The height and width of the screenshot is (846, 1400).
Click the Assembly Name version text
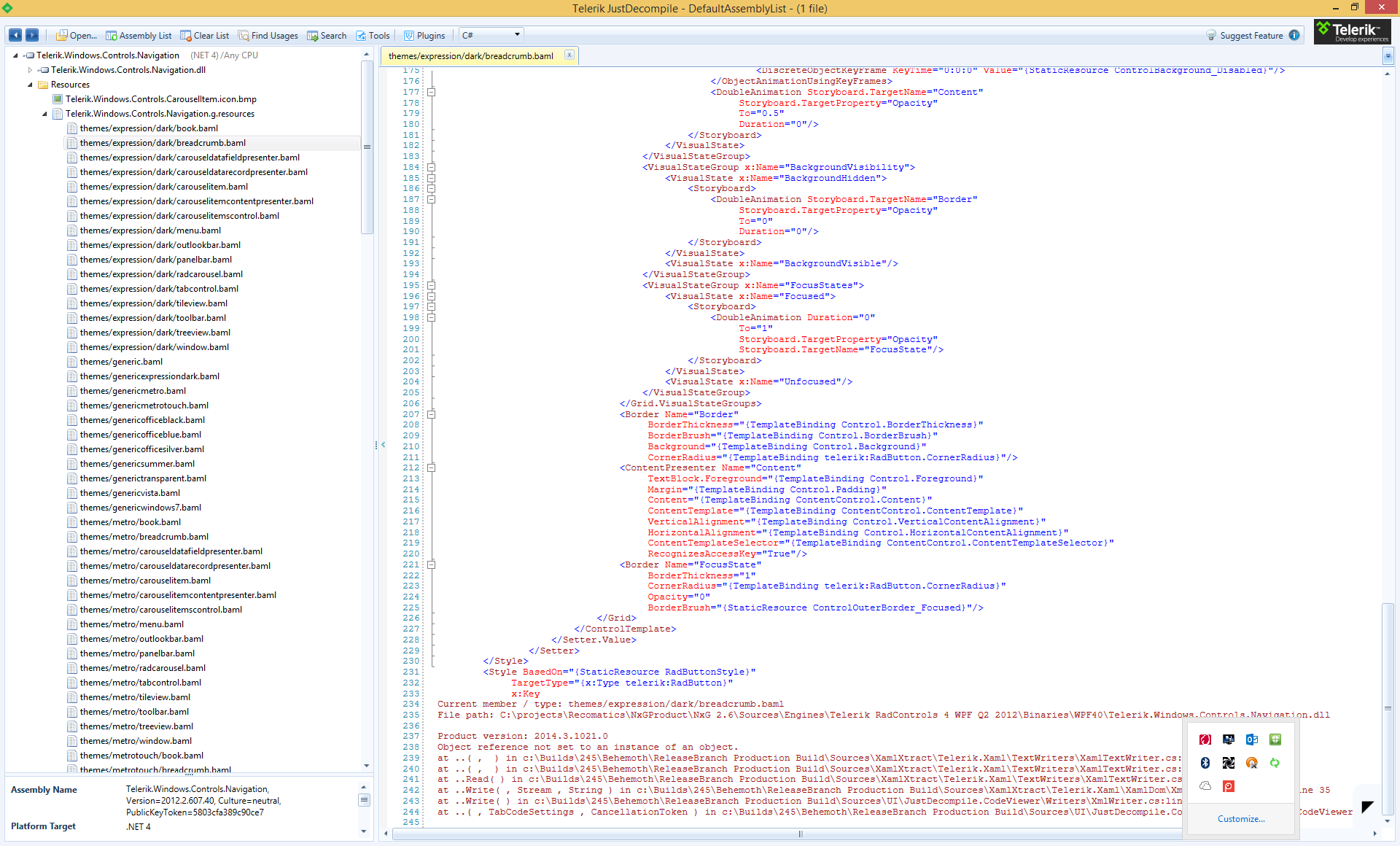[x=203, y=801]
